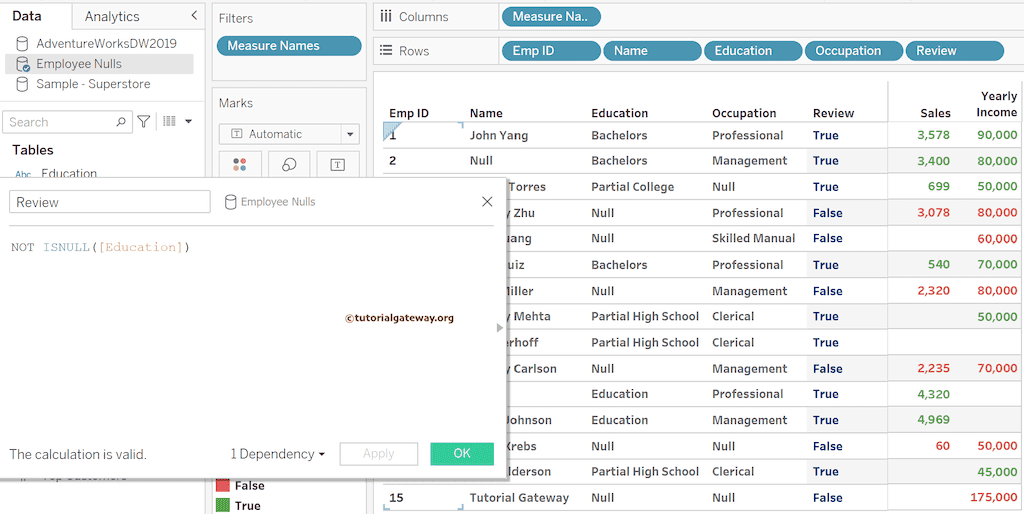Expand the function list arrow in calculation editor
Image resolution: width=1024 pixels, height=514 pixels.
point(500,328)
